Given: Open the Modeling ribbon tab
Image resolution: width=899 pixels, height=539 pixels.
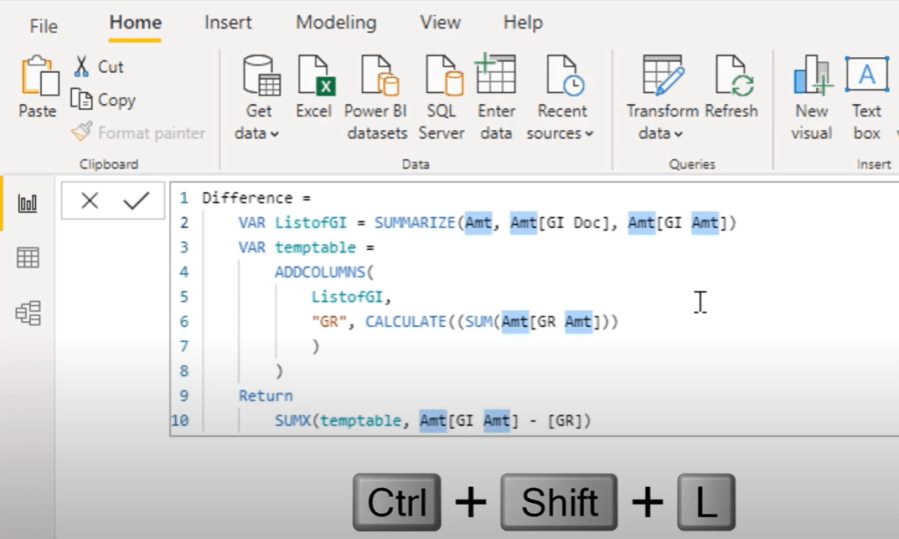Looking at the screenshot, I should [336, 22].
